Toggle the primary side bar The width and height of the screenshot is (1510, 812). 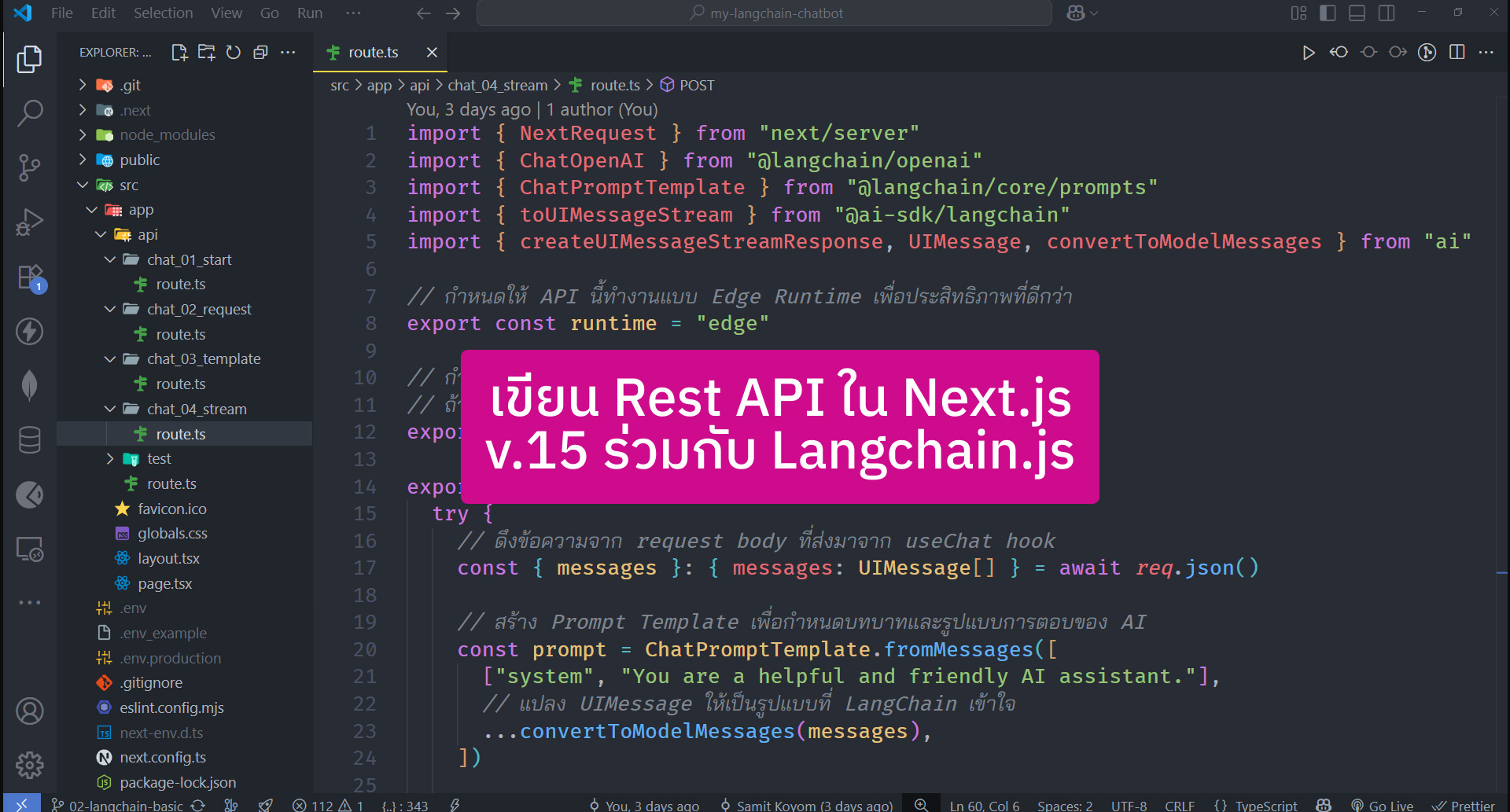[1328, 13]
